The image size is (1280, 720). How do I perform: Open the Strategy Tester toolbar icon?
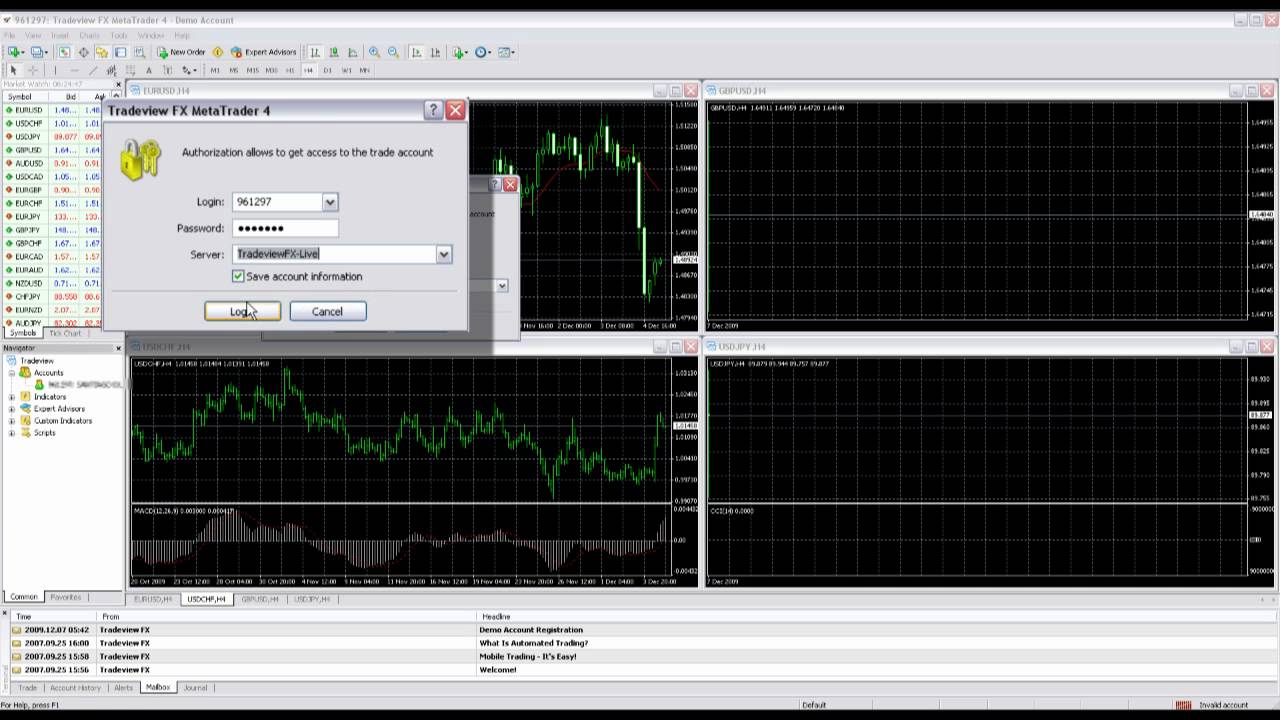pos(140,52)
